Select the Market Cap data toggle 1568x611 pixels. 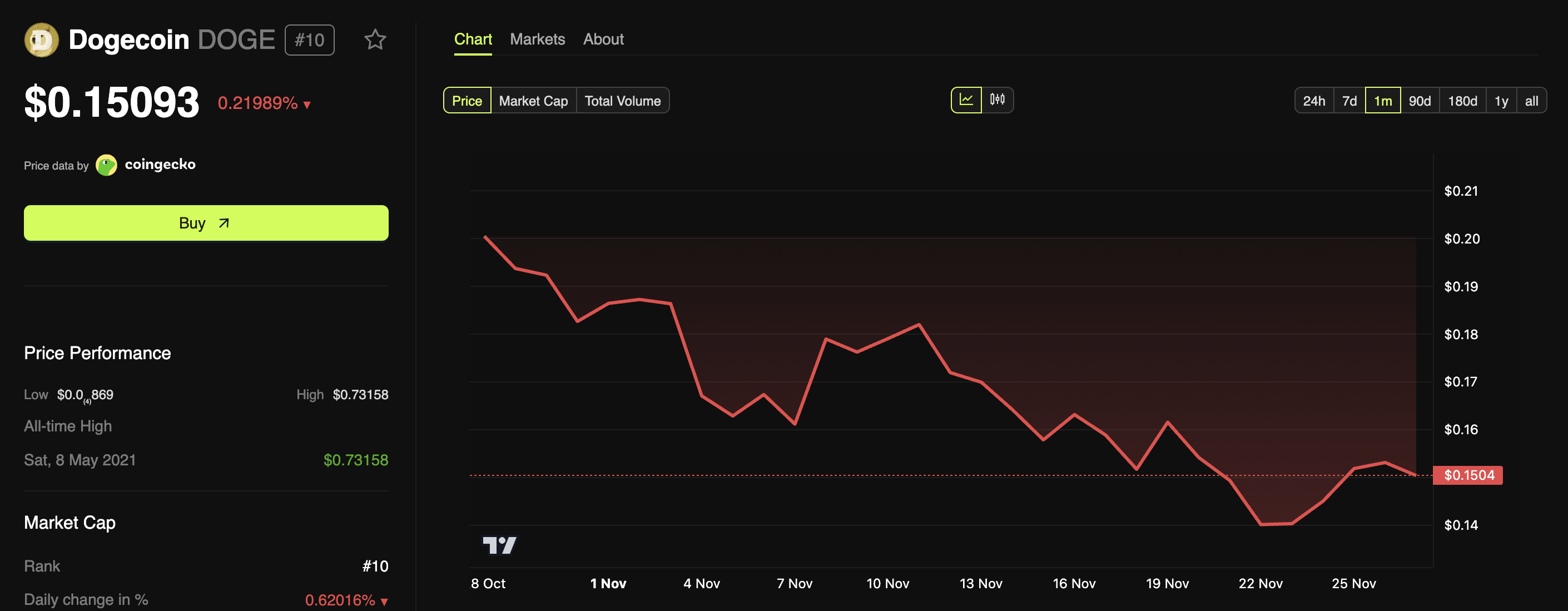(x=533, y=101)
